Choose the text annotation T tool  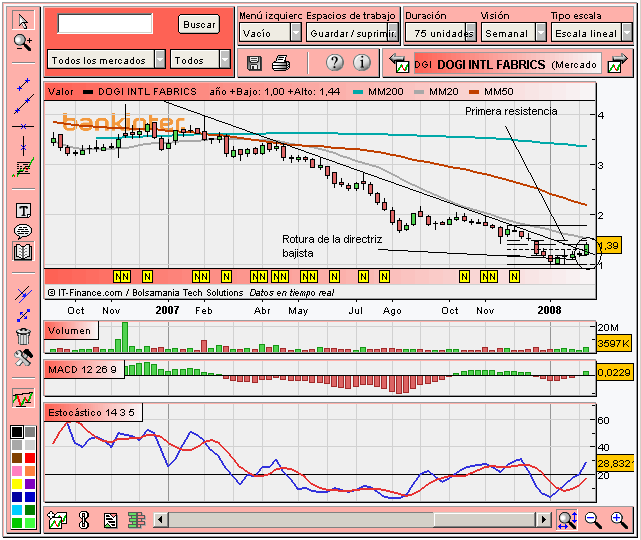point(23,211)
